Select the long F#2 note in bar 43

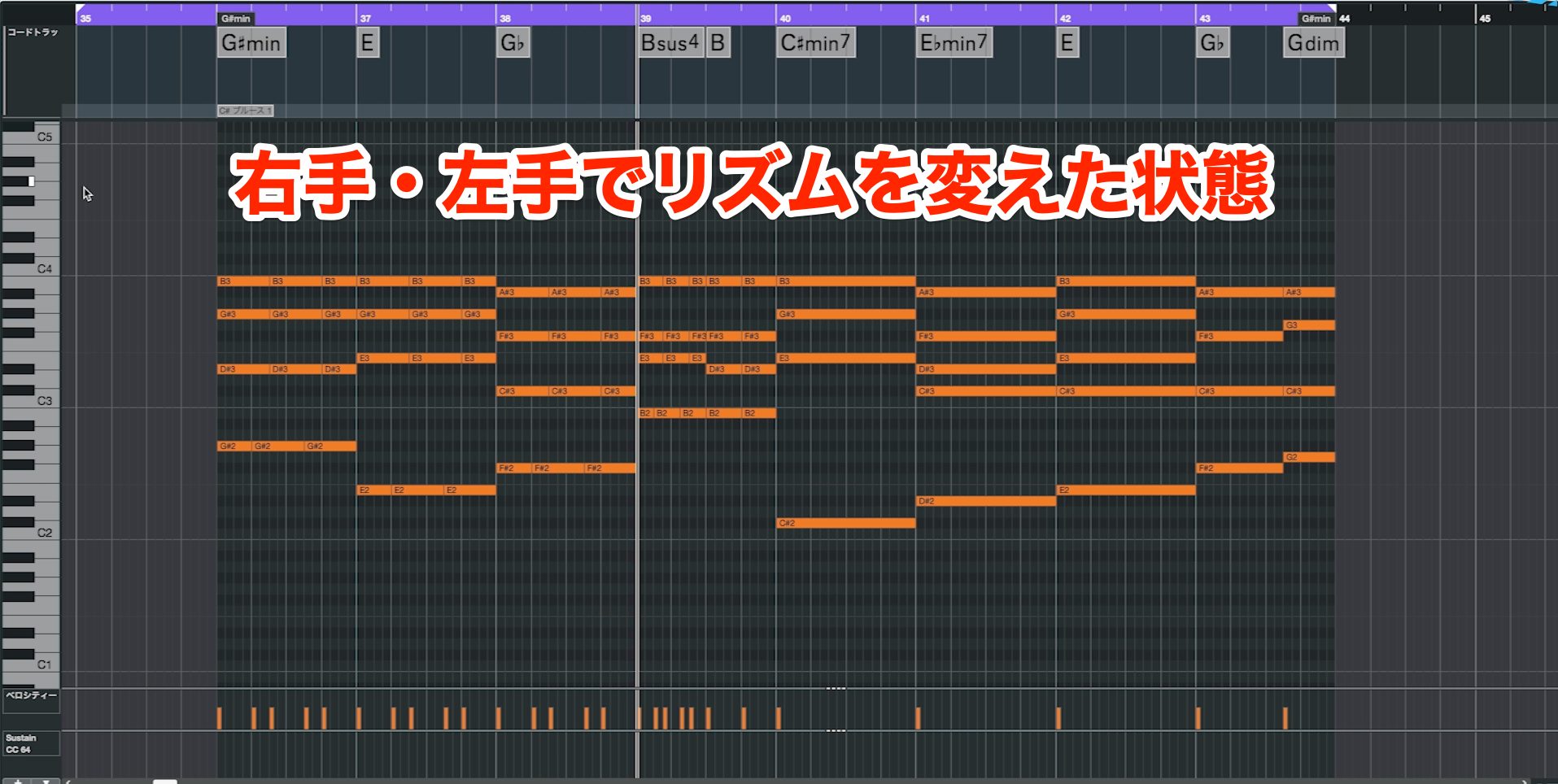pyautogui.click(x=1240, y=468)
